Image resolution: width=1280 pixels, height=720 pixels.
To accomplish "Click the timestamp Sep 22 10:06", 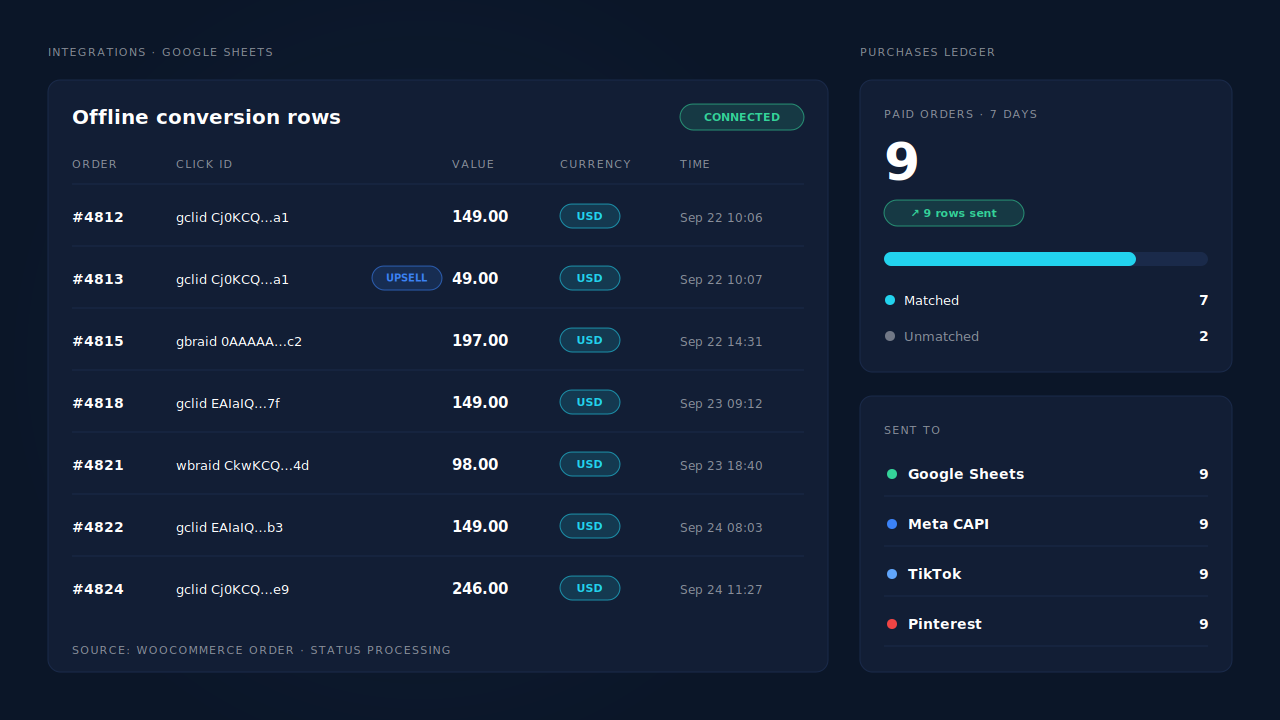I will 721,217.
